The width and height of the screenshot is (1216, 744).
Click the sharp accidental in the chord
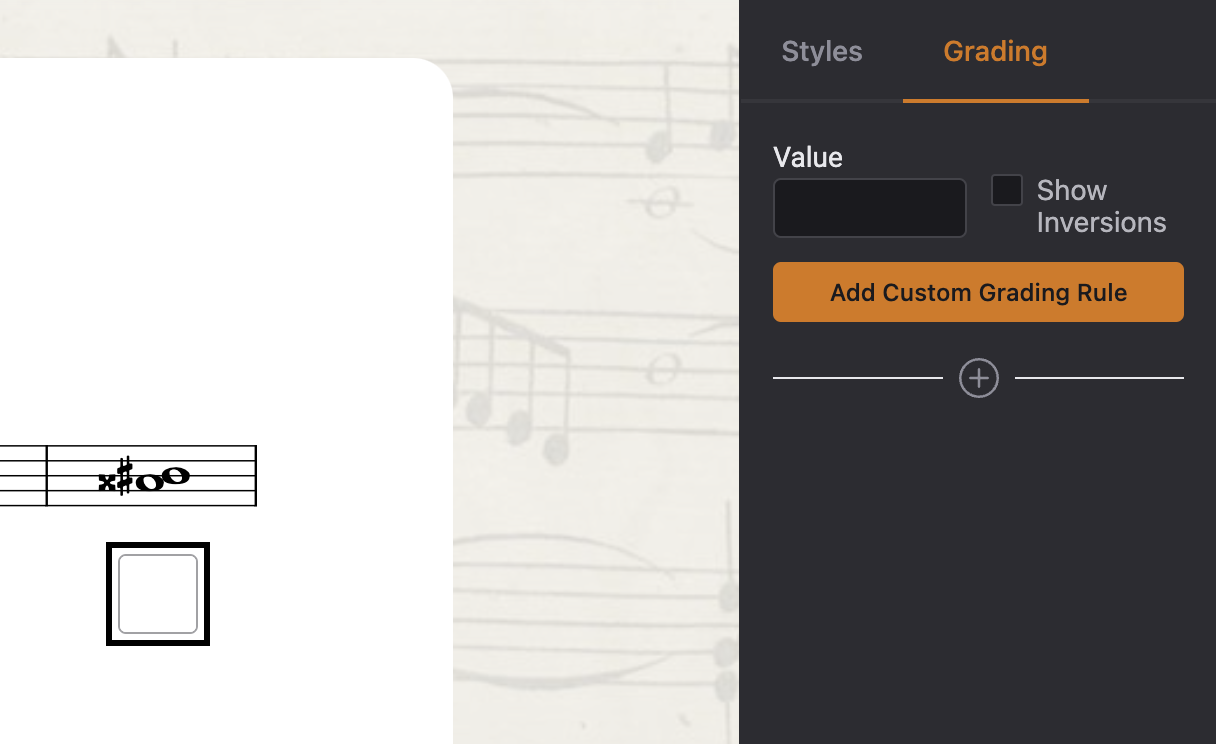[124, 476]
